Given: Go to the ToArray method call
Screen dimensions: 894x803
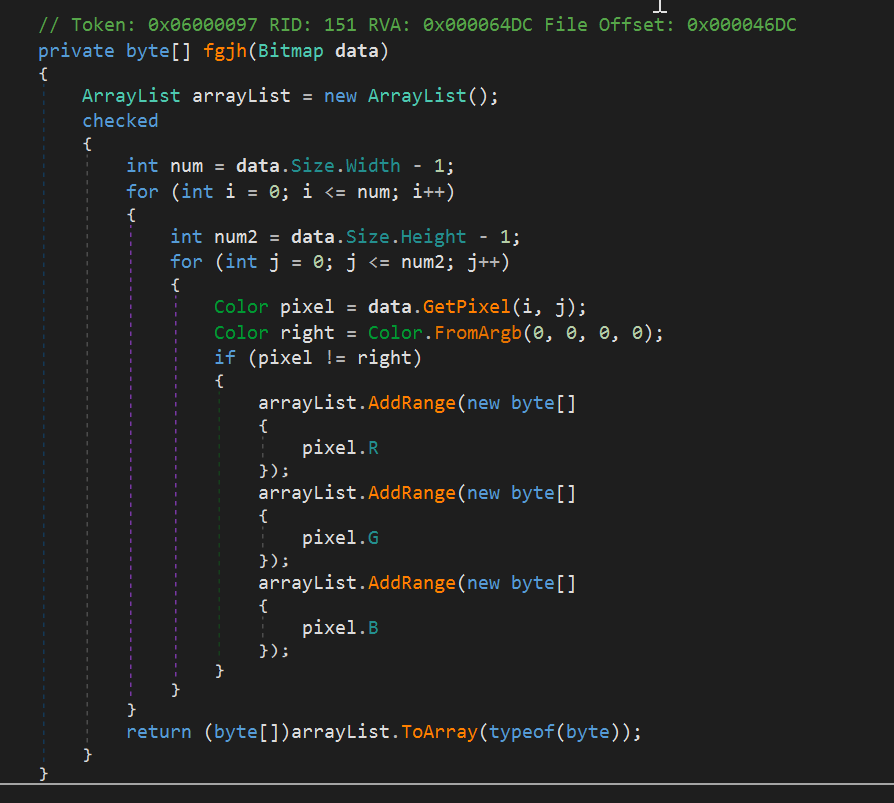Looking at the screenshot, I should pos(439,732).
